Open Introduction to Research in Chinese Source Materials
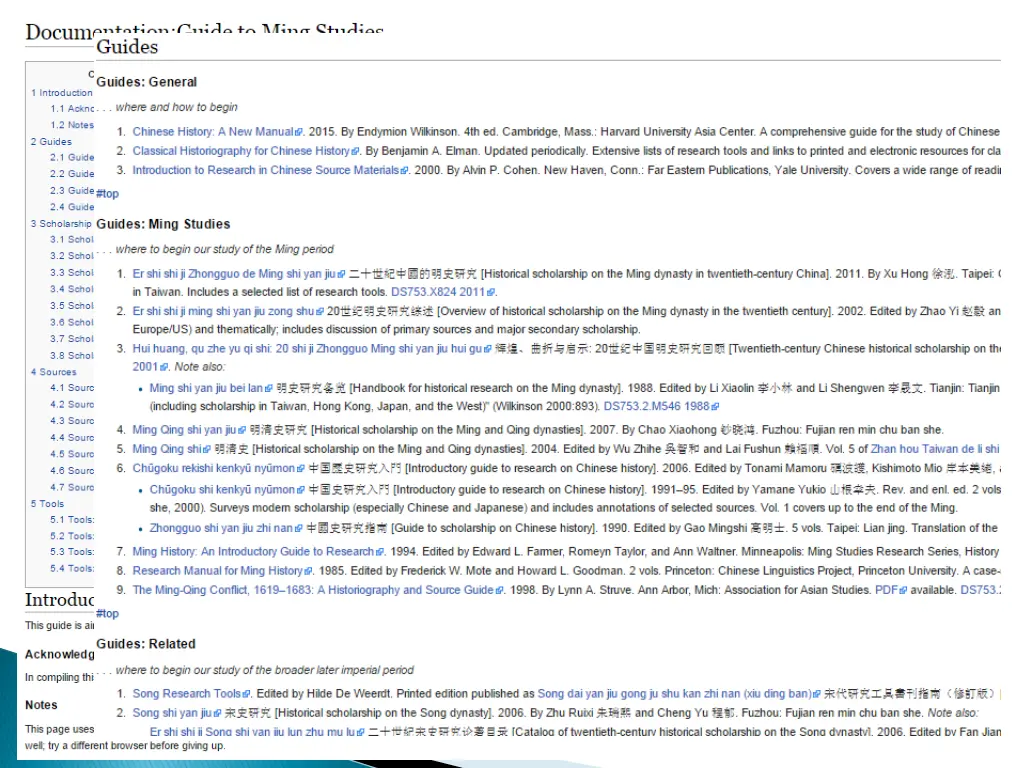This screenshot has height=768, width=1024. (x=266, y=170)
